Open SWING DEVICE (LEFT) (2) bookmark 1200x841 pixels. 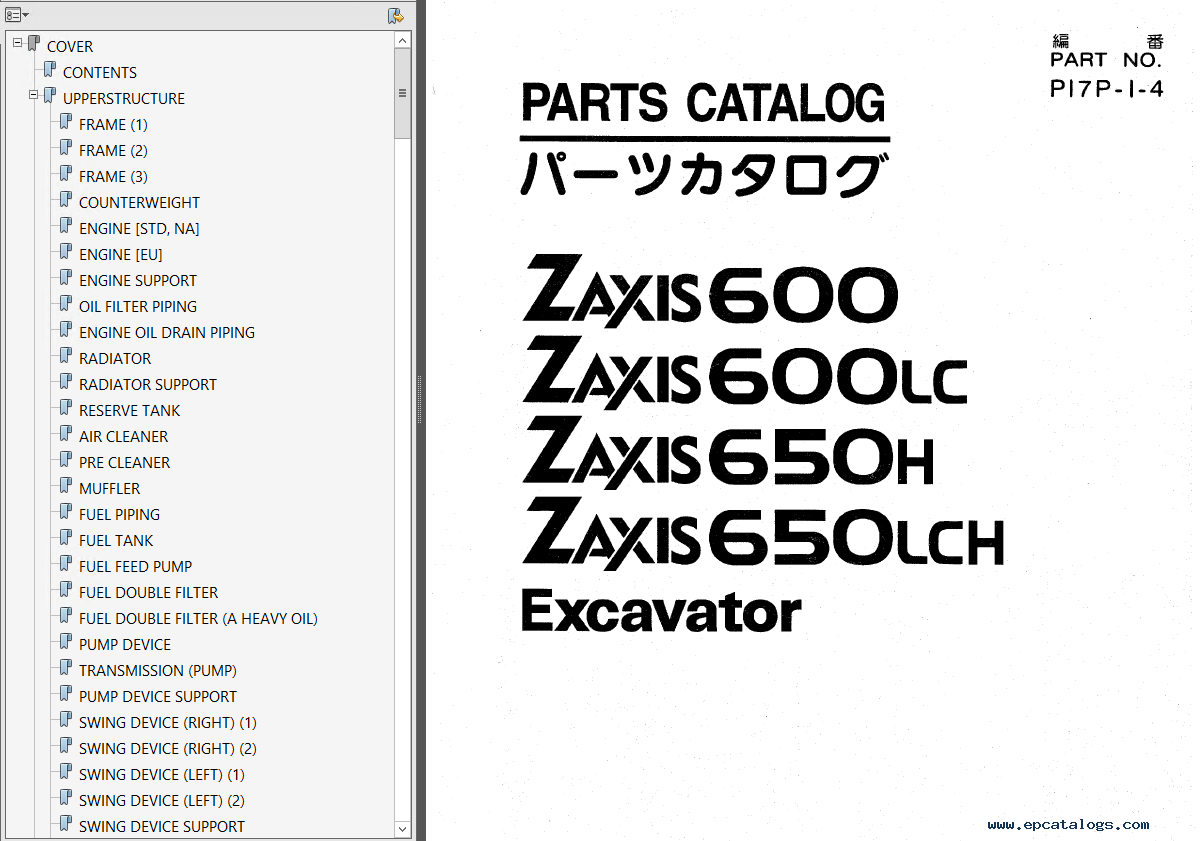[x=162, y=801]
